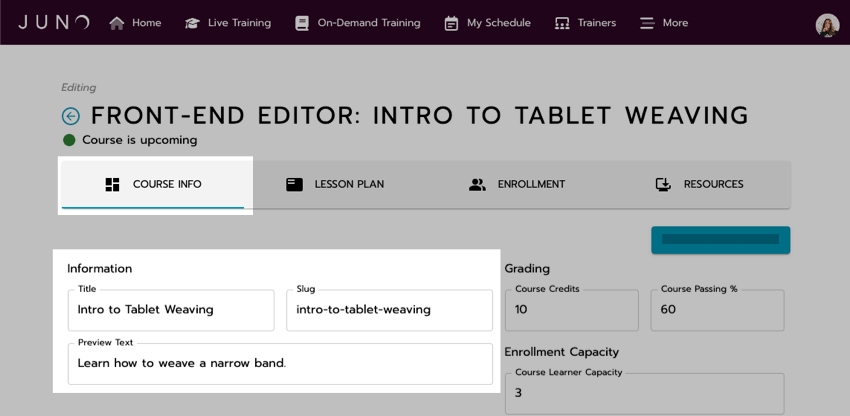Click the On-Demand Training book icon
This screenshot has width=850, height=416.
(302, 23)
